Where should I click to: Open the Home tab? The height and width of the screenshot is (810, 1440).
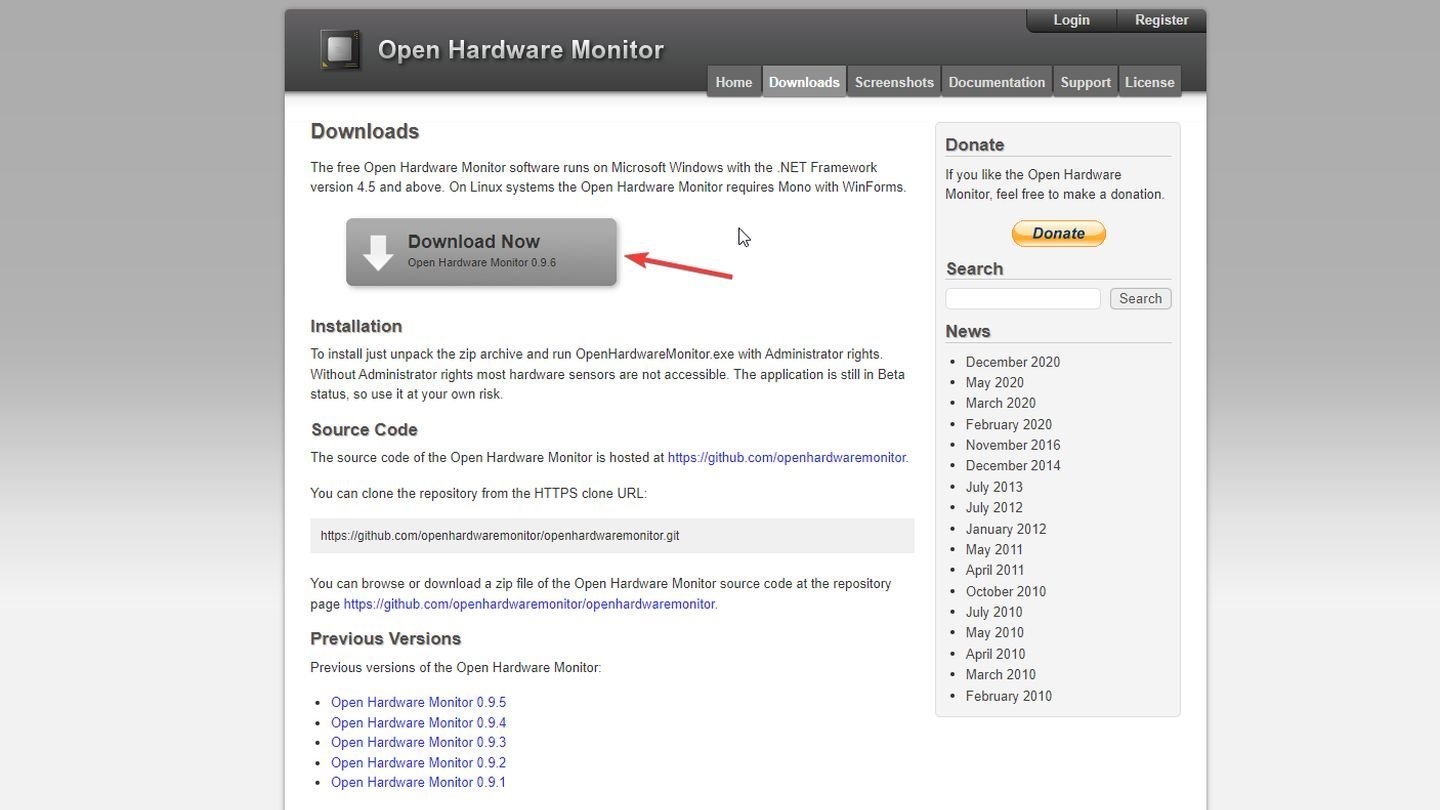[x=733, y=82]
